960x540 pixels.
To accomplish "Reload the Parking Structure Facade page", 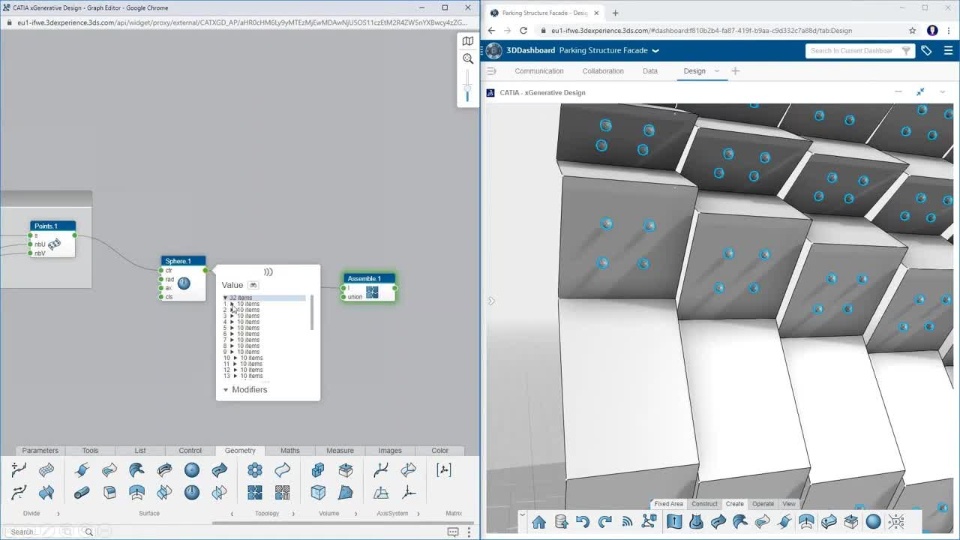I will click(523, 30).
